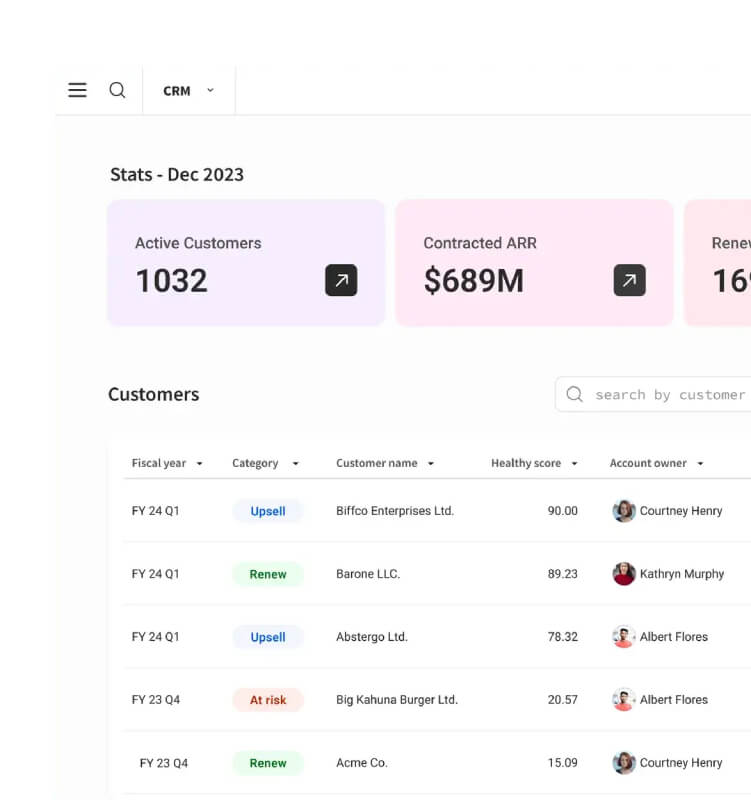Click the Customers section heading
Screen dimensions: 751x800
click(x=154, y=394)
